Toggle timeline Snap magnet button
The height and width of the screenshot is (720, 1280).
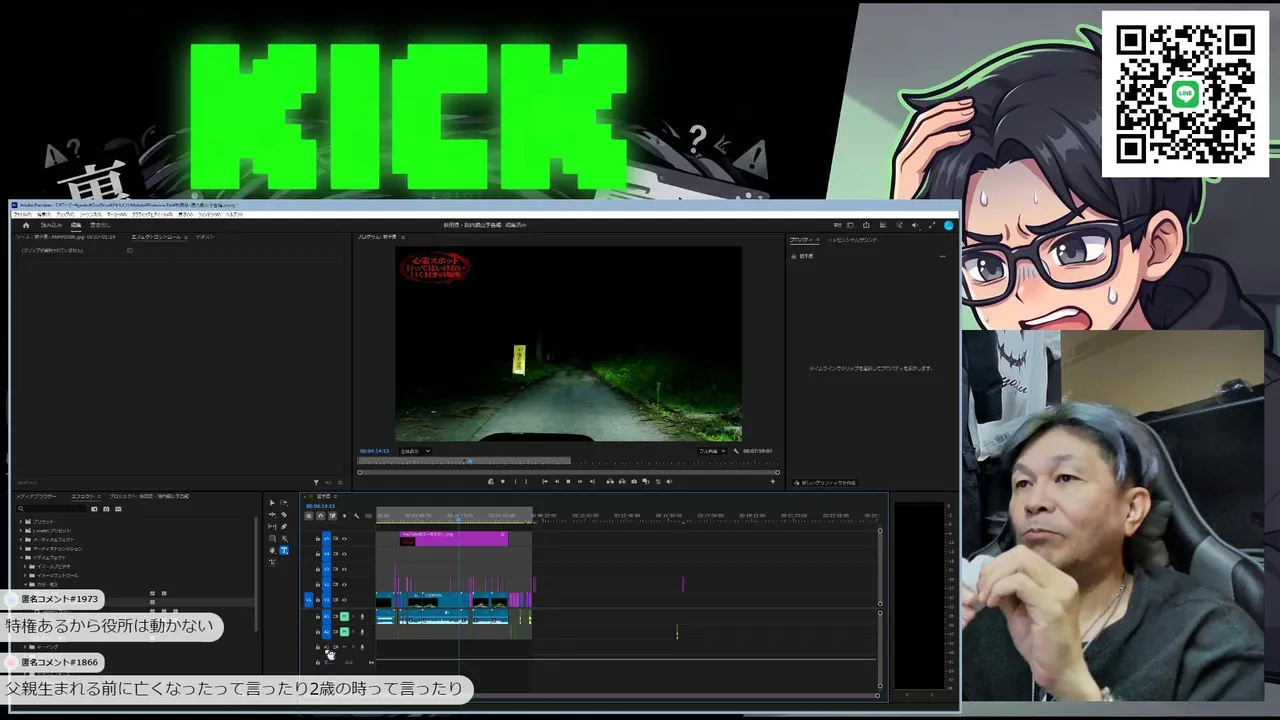321,516
